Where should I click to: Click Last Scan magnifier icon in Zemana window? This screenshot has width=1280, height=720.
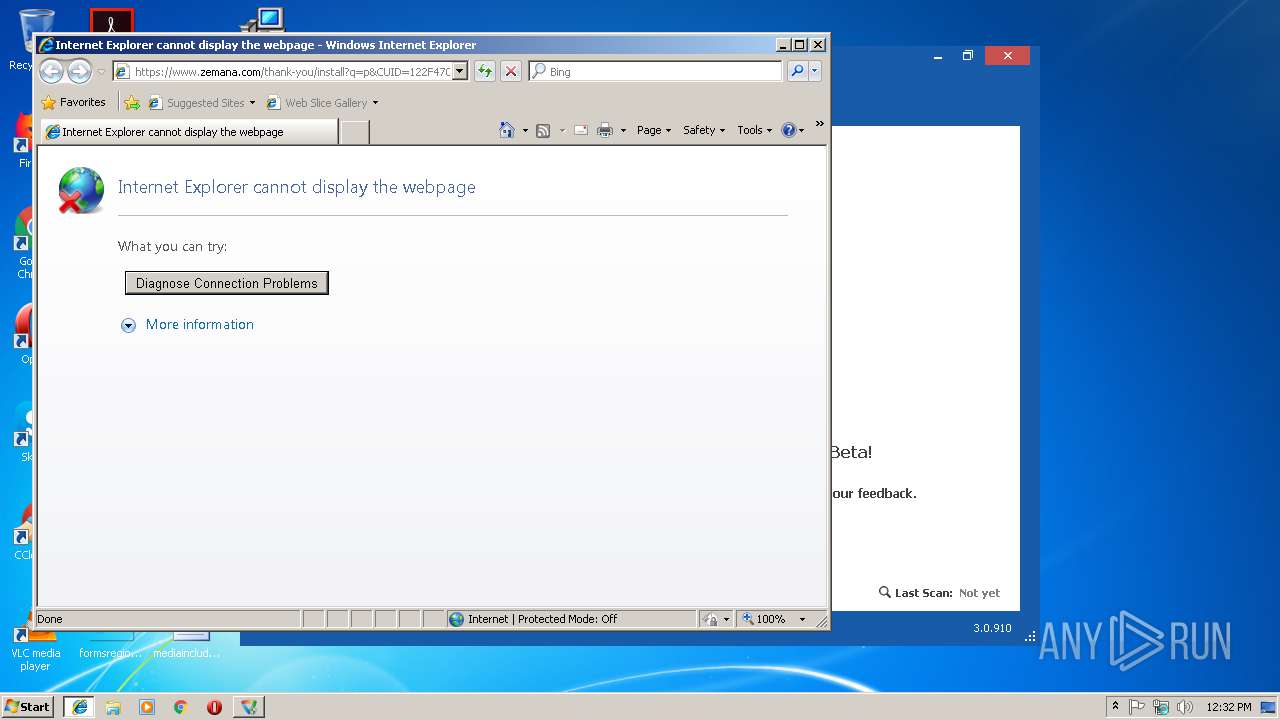tap(885, 592)
